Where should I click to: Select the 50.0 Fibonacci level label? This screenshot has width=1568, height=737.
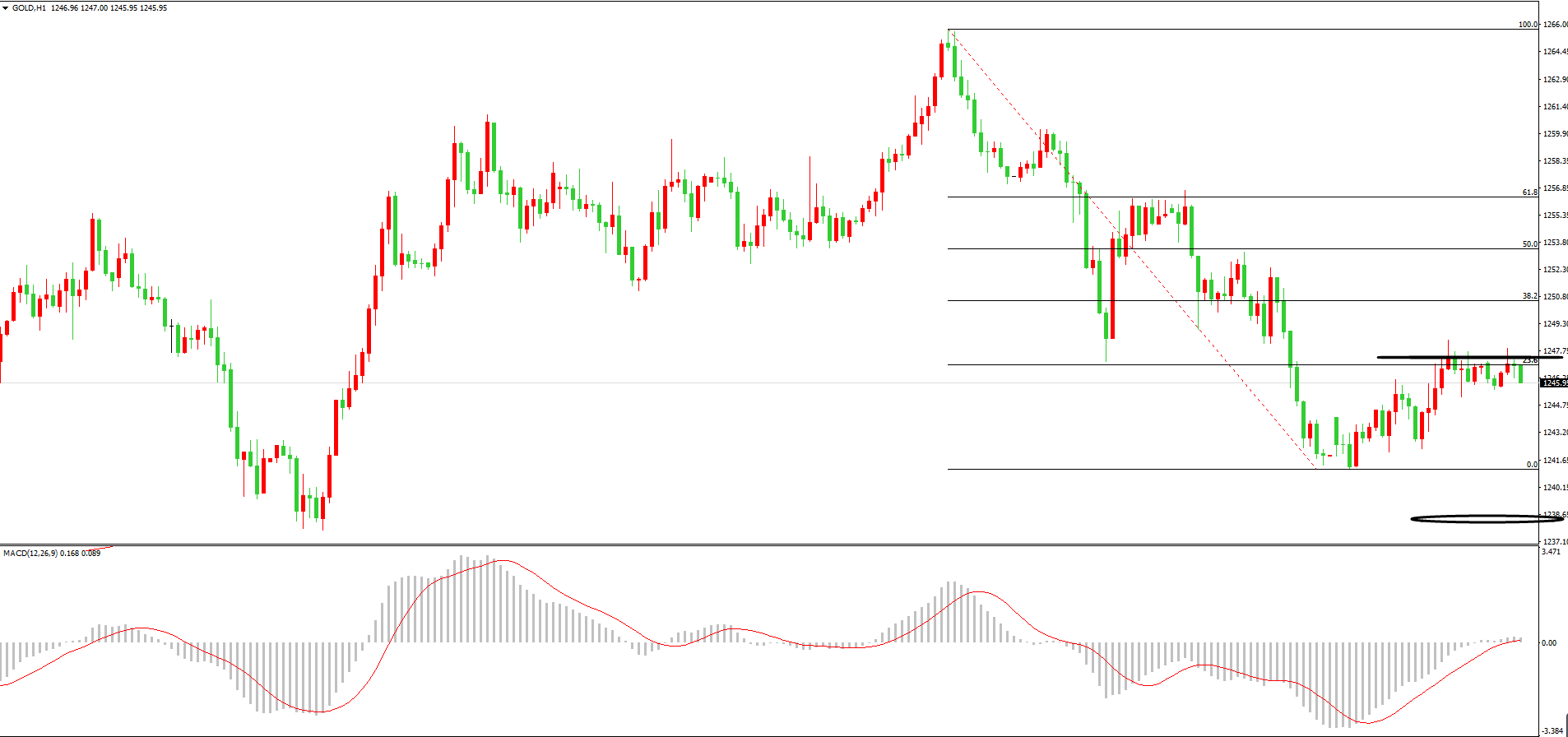(1529, 244)
